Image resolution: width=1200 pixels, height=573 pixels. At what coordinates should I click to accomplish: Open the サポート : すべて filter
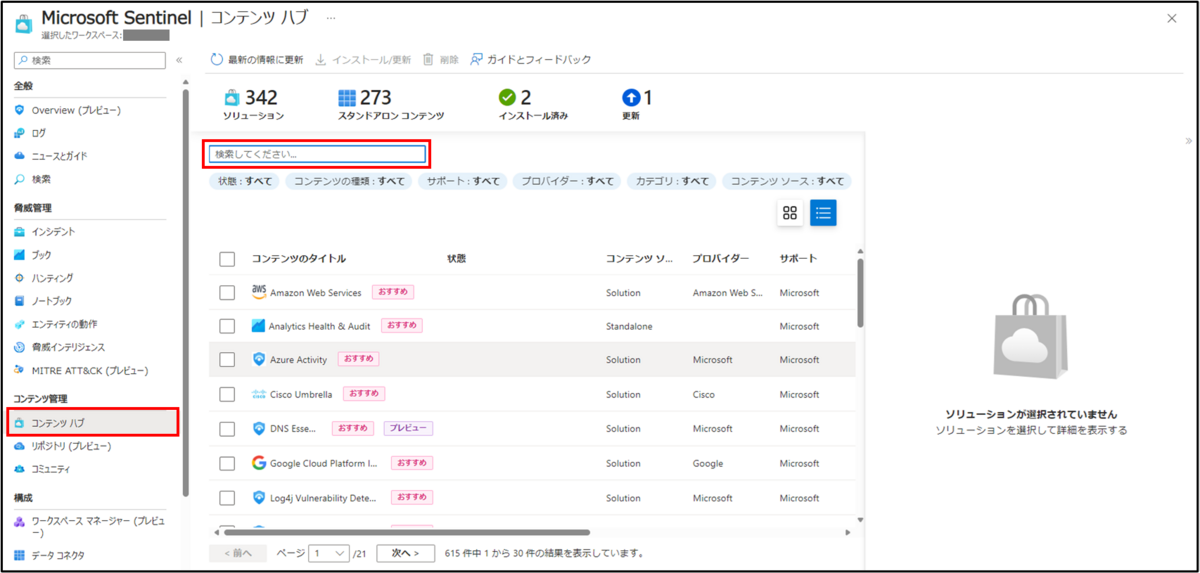[x=462, y=181]
